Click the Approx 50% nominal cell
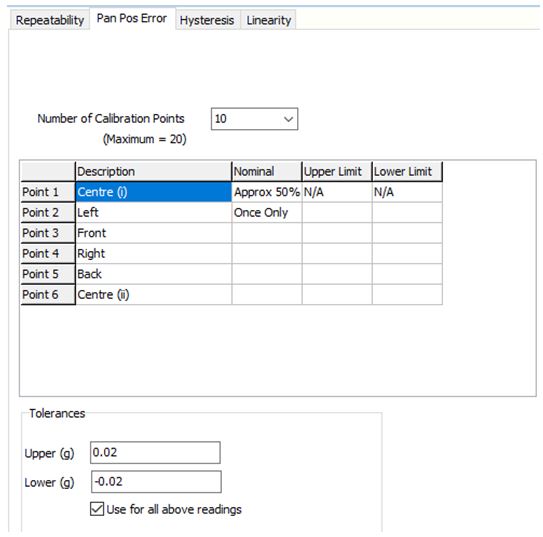543x537 pixels. pos(267,192)
